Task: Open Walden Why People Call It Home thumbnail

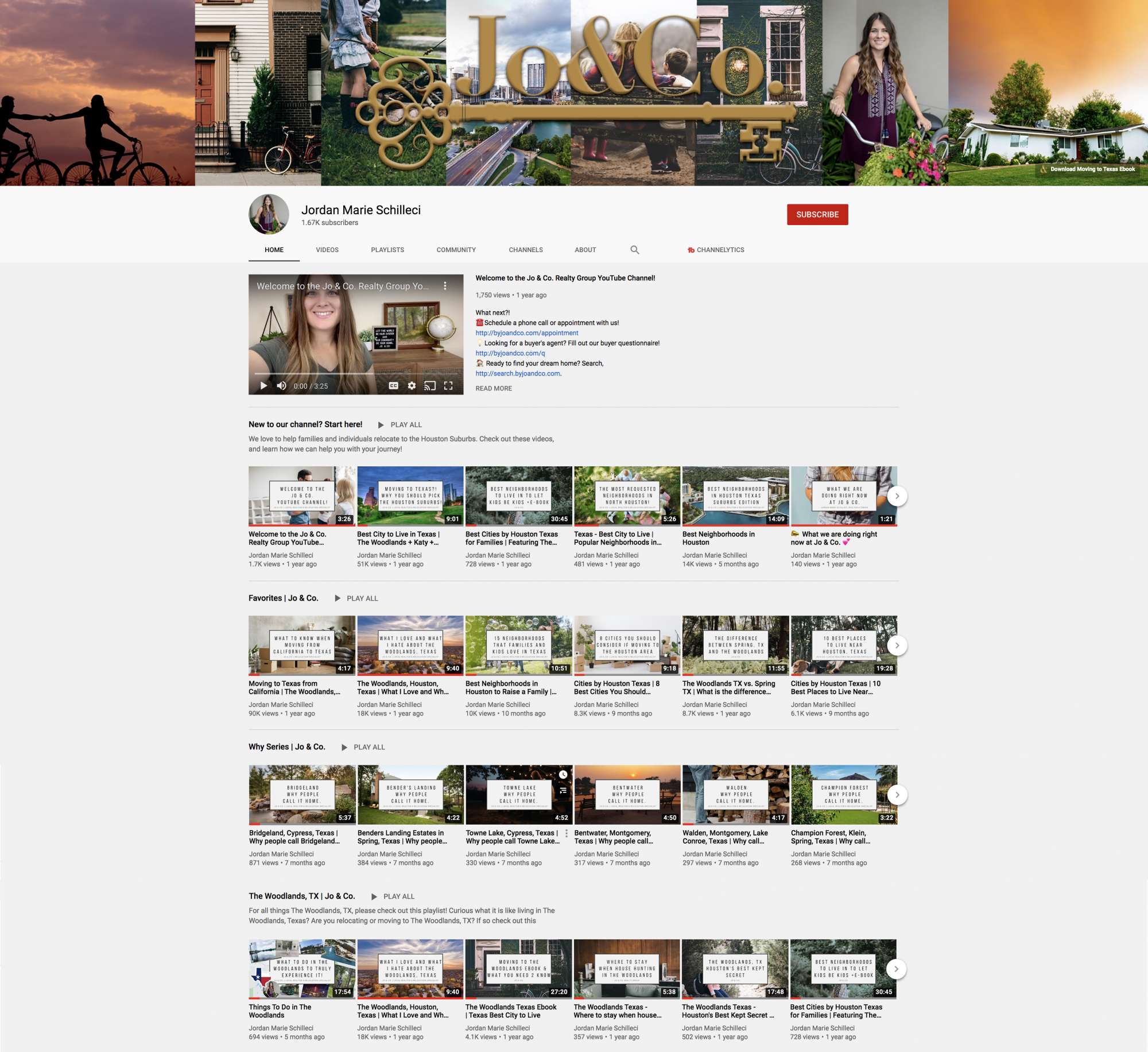Action: tap(736, 795)
